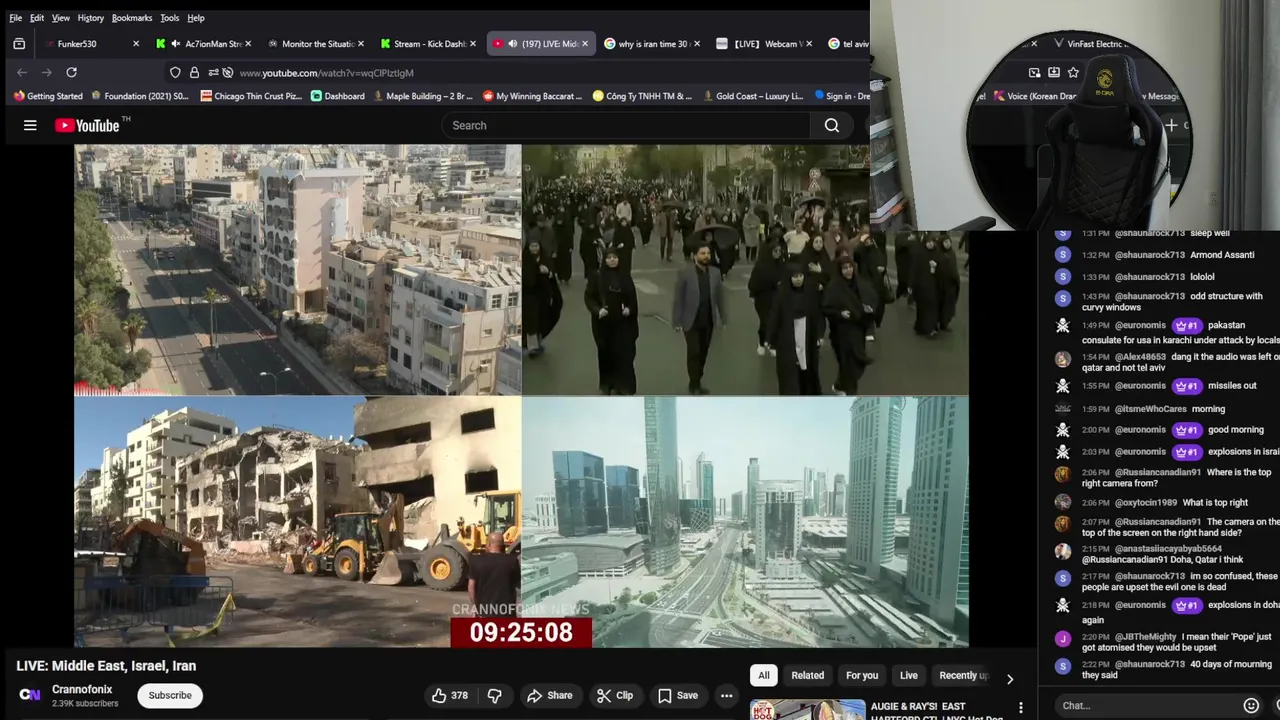Switch to the Funker530 tab
Screen dimensions: 1280x720
(90, 44)
